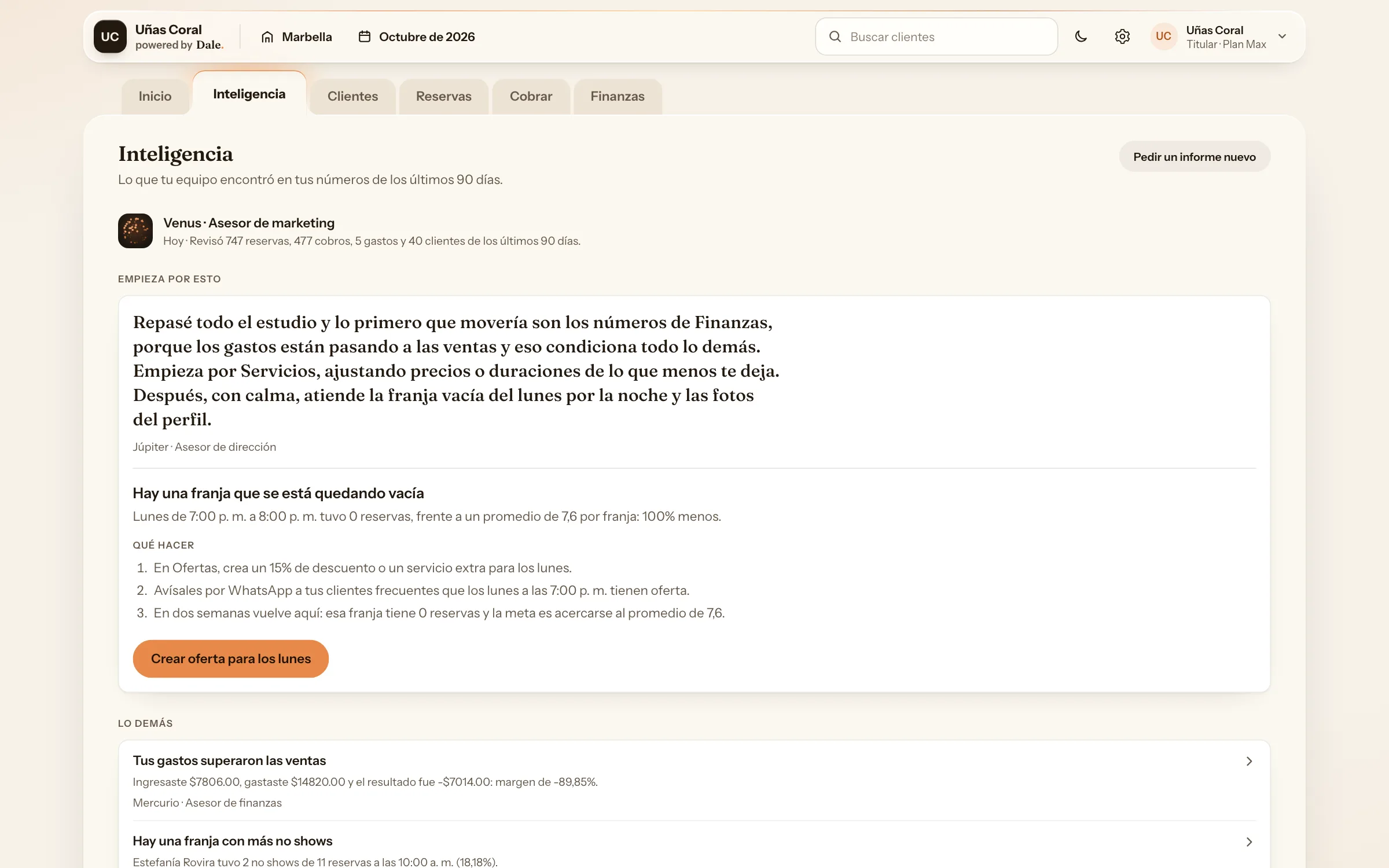Open the Uñas Coral account dropdown chevron
This screenshot has height=868, width=1389.
point(1283,36)
